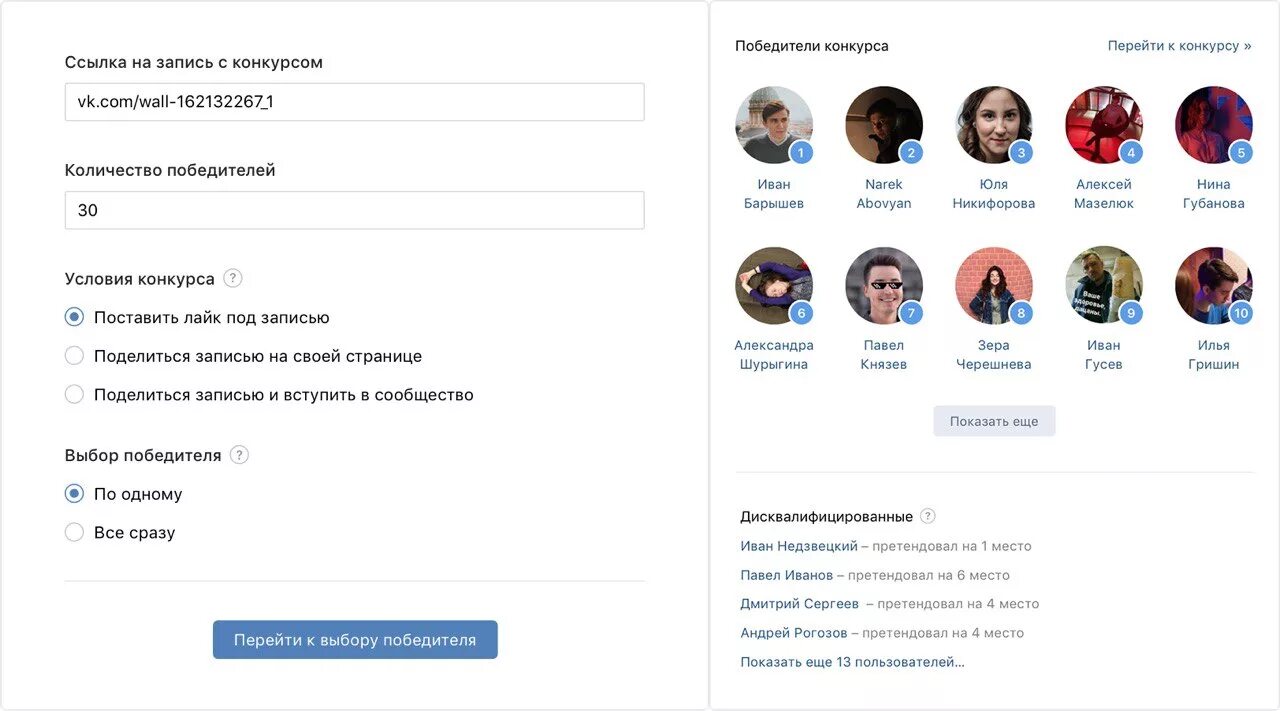Click the contest post link input field
This screenshot has width=1280, height=711.
[354, 102]
